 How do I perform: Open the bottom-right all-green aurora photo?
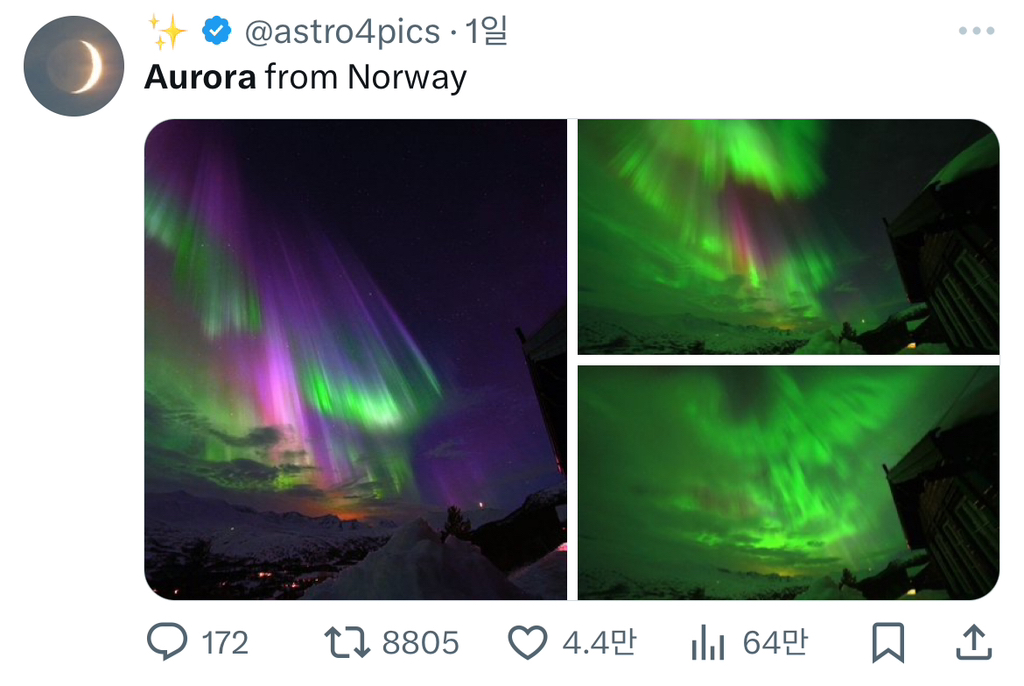tap(788, 483)
